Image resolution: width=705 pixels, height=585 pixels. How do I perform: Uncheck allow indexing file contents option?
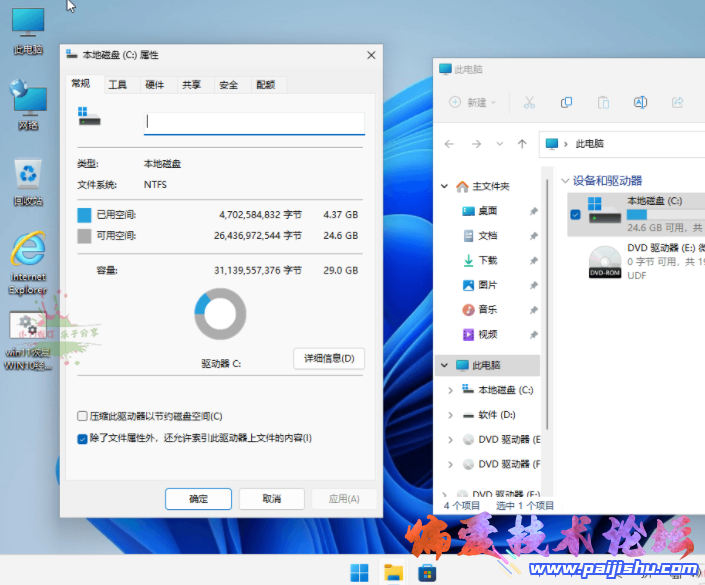pos(83,438)
